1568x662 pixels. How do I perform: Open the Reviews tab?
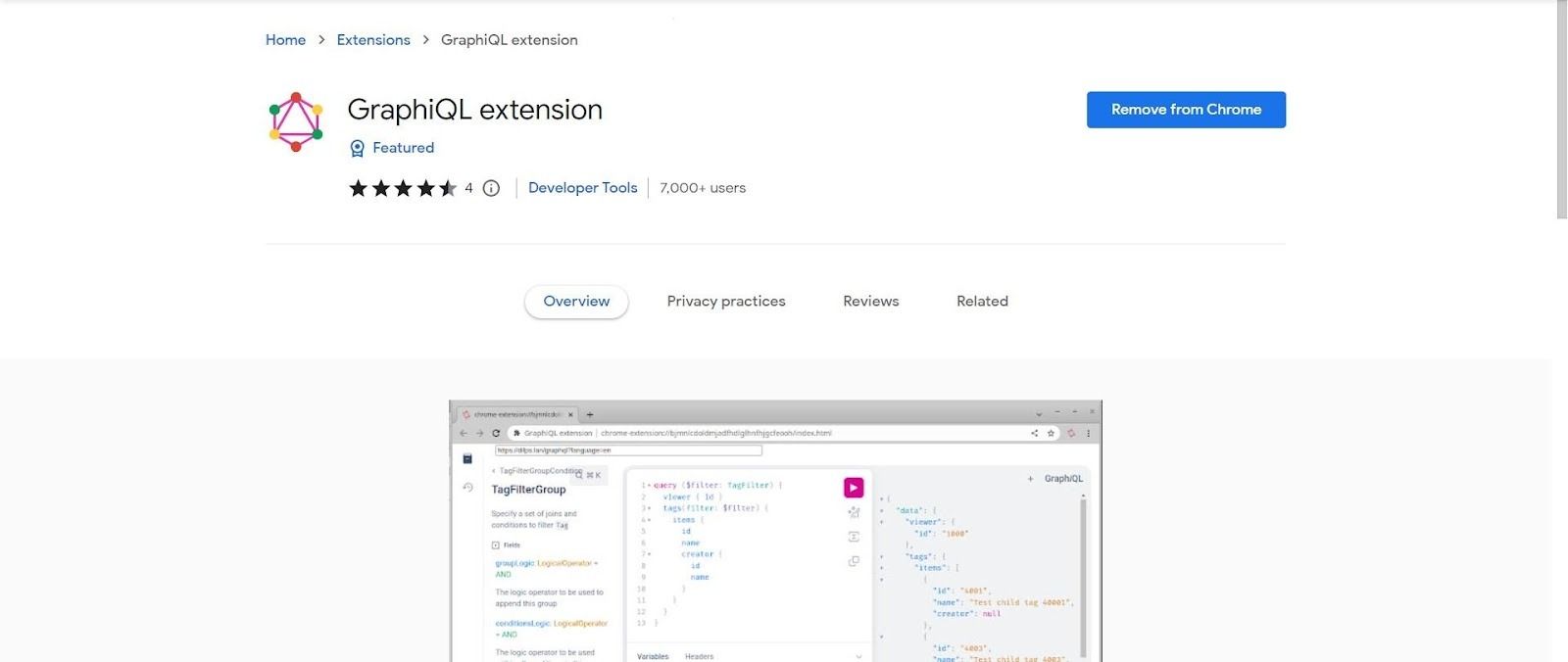coord(870,302)
